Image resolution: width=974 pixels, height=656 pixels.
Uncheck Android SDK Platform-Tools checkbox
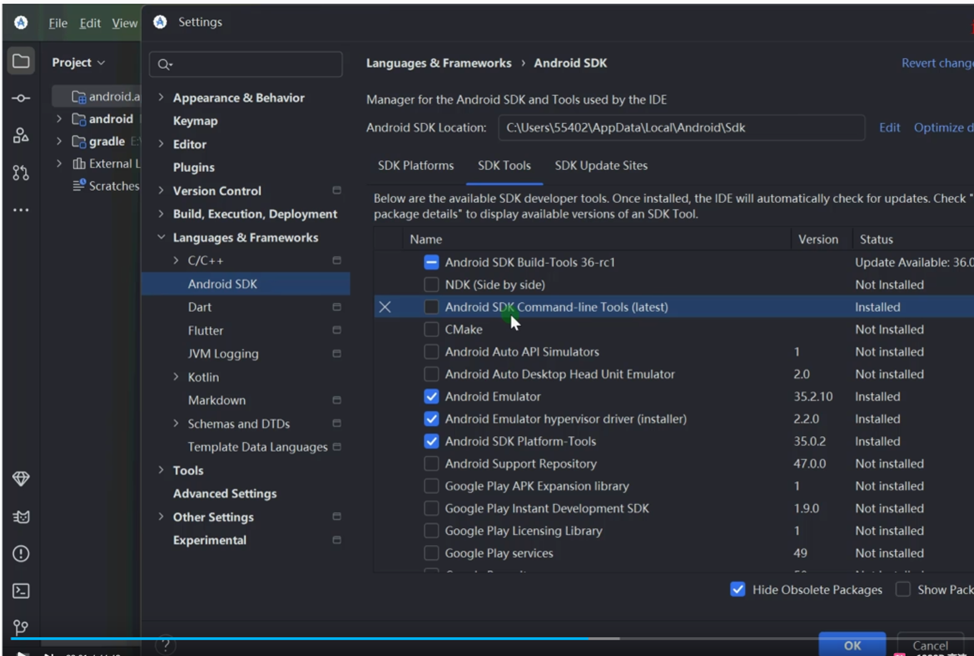(x=431, y=441)
